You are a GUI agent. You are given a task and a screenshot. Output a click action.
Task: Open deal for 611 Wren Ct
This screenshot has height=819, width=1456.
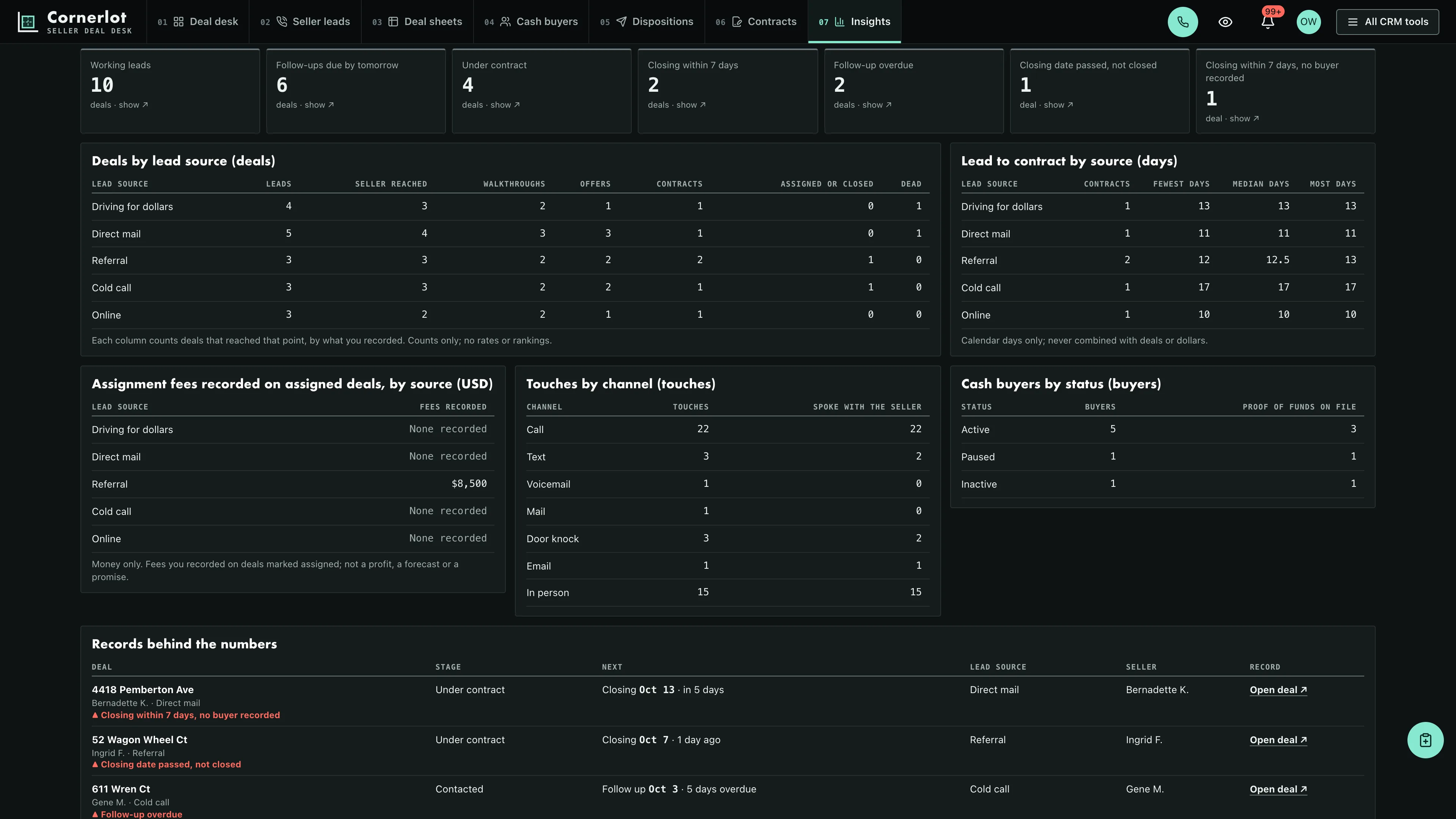[1279, 789]
